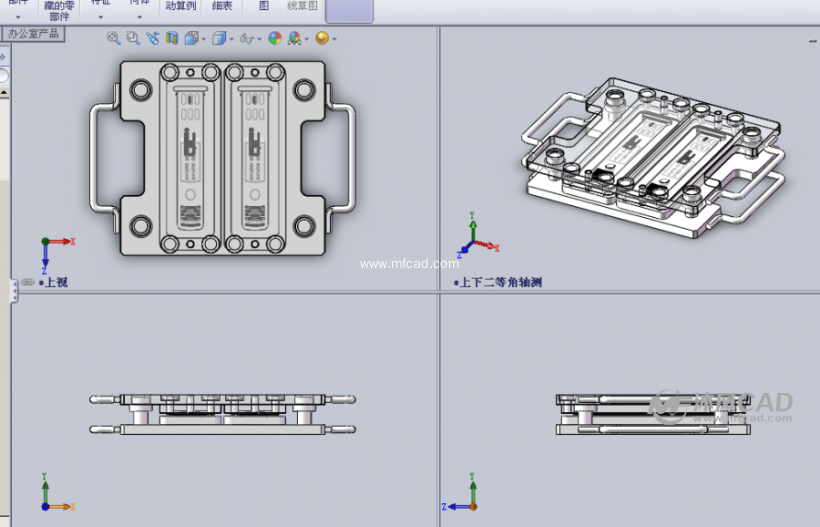The width and height of the screenshot is (820, 527).
Task: Click the View Settings sphere icon
Action: [x=322, y=38]
